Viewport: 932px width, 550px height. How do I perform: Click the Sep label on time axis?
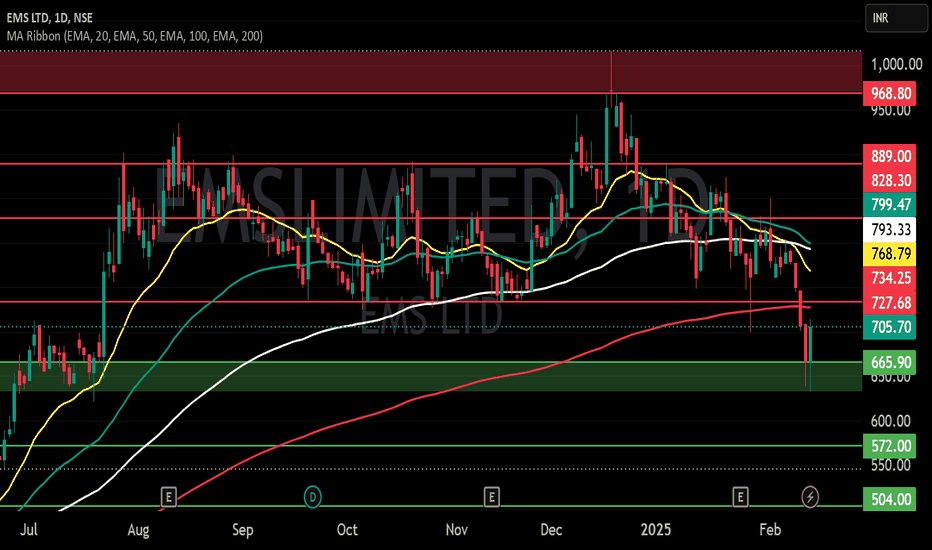point(243,529)
